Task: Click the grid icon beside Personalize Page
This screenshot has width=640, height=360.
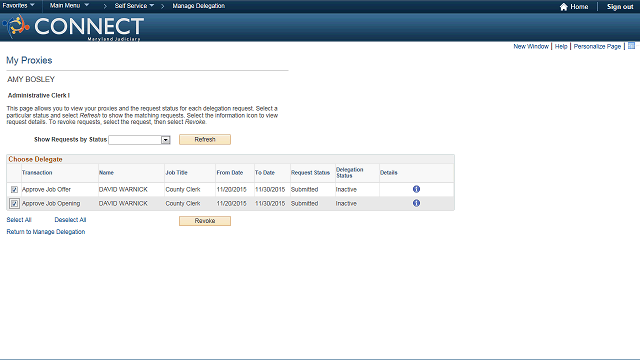Action: point(631,46)
